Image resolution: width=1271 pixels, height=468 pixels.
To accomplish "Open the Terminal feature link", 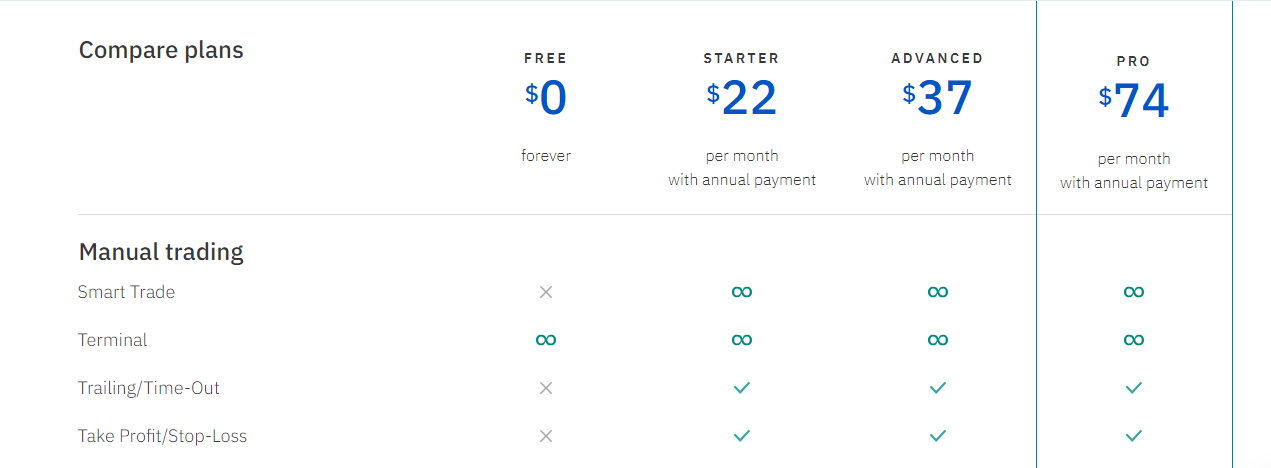I will [113, 340].
